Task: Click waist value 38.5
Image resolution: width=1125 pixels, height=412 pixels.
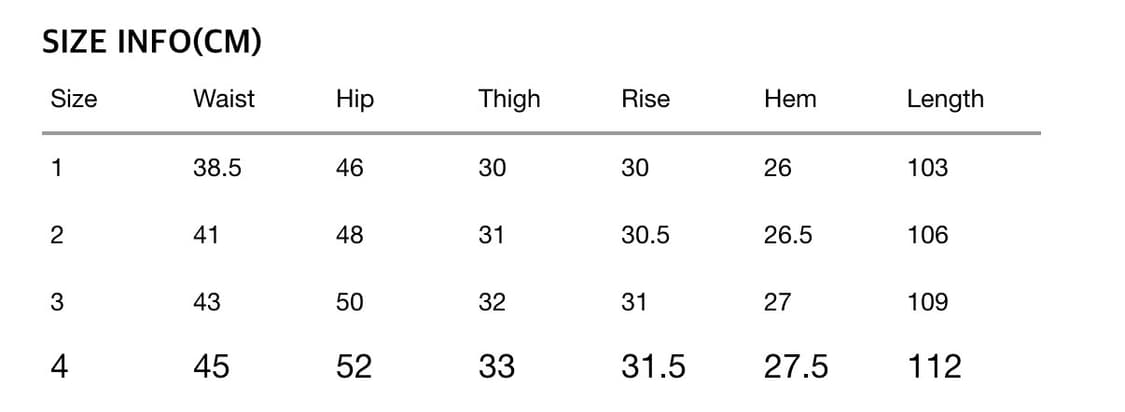Action: tap(217, 168)
